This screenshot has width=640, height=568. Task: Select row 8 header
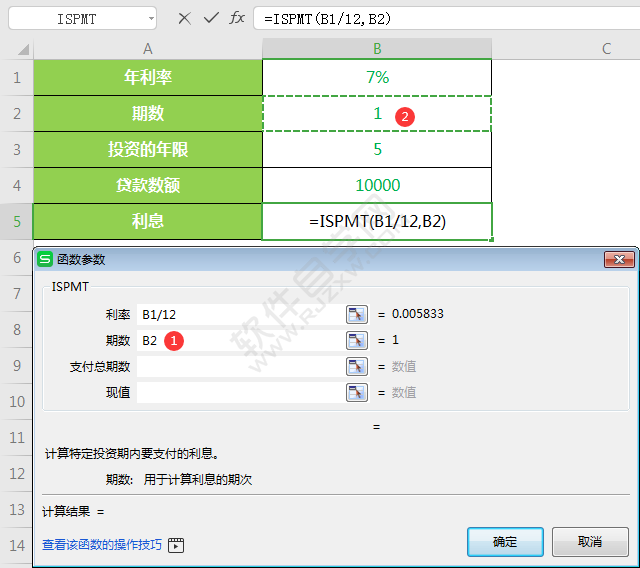click(17, 330)
